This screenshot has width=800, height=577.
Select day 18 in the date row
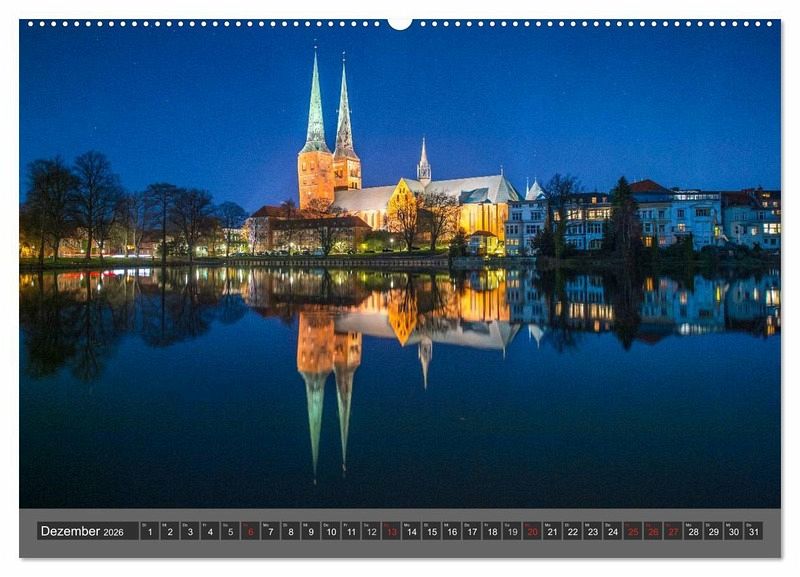pos(491,531)
